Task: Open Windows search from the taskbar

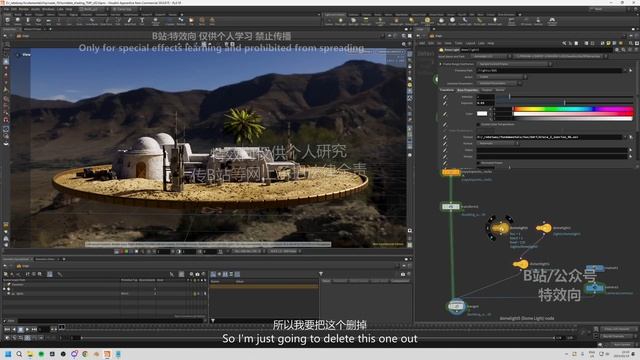Action: point(19,354)
